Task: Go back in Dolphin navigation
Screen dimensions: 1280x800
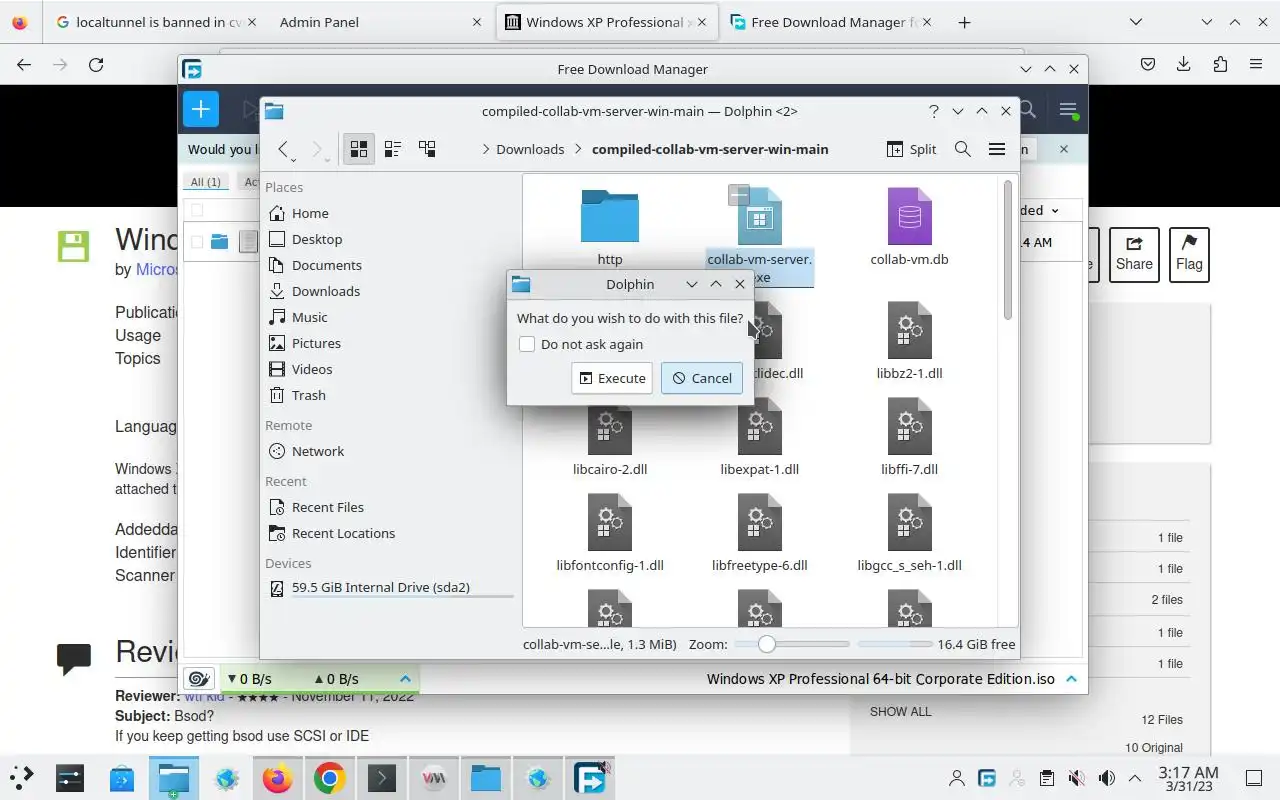Action: [283, 149]
